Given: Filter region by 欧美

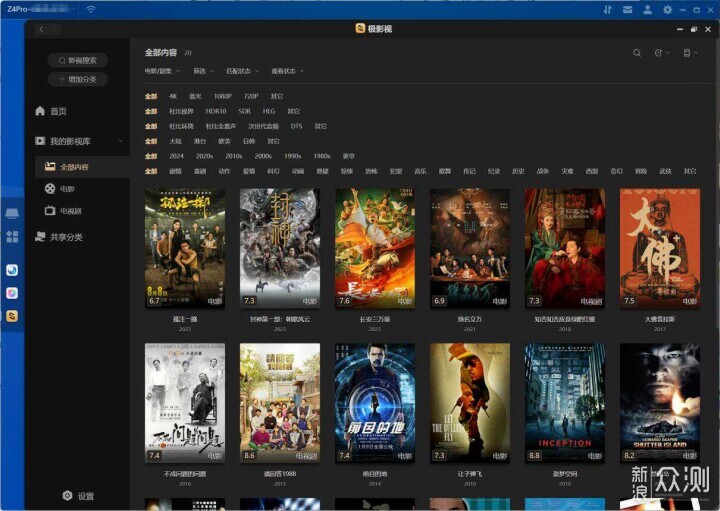Looking at the screenshot, I should [x=224, y=141].
